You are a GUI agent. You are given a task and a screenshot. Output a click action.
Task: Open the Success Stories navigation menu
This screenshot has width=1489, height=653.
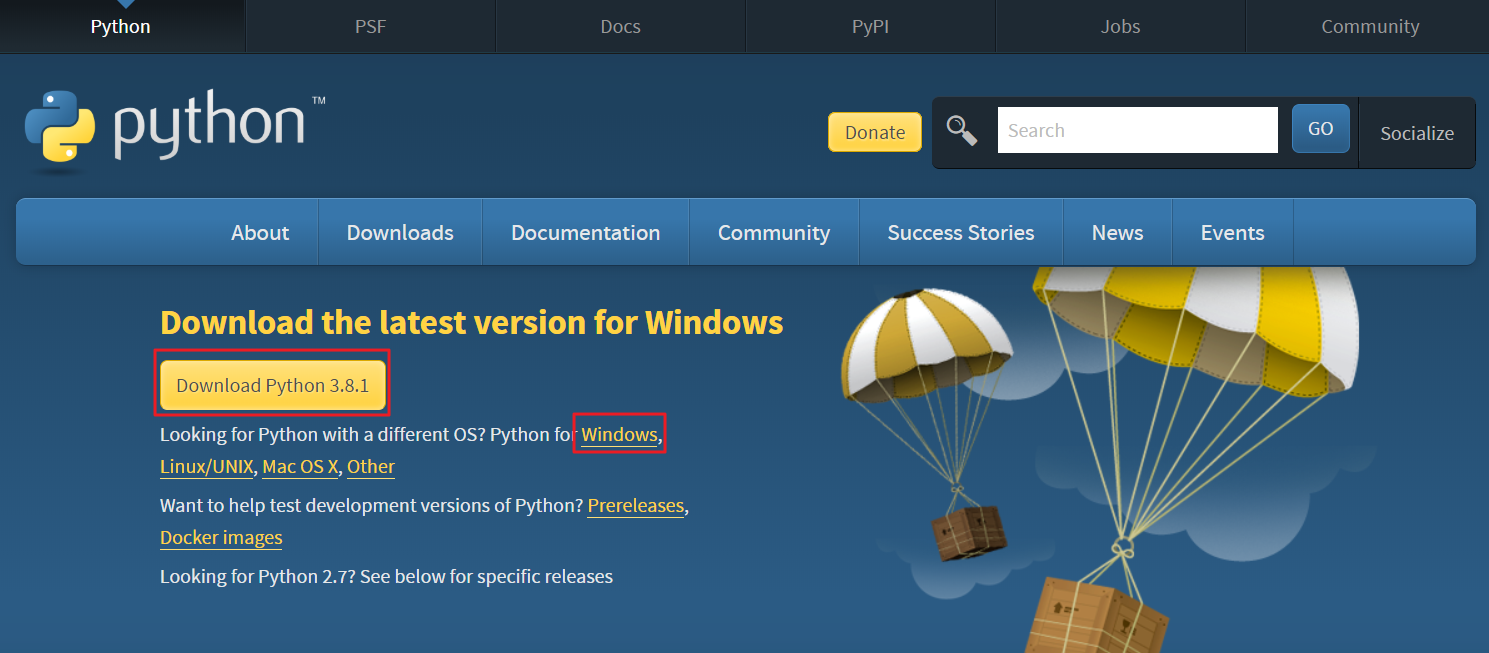tap(961, 232)
